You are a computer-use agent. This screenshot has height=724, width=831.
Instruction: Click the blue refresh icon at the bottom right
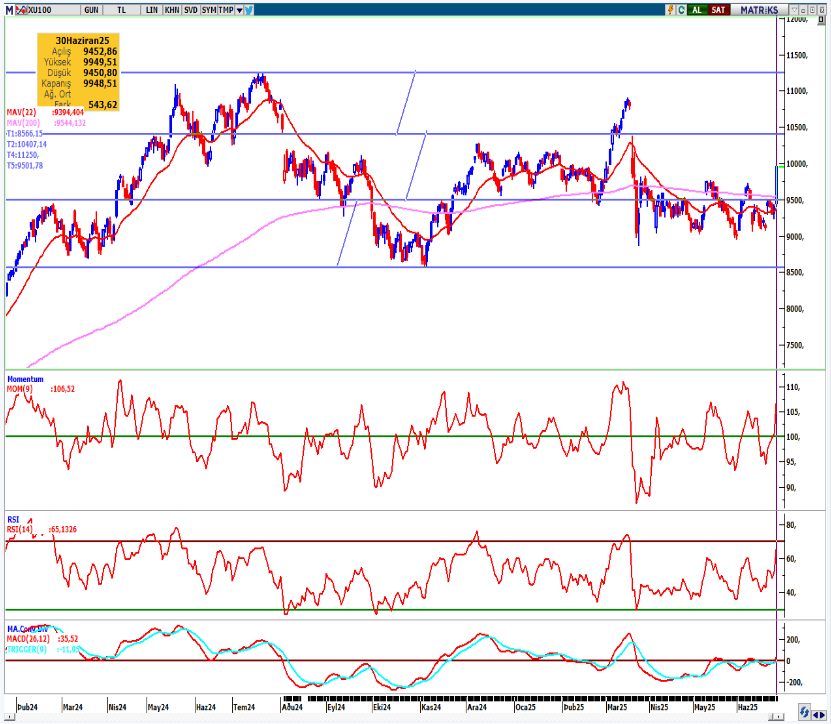806,712
